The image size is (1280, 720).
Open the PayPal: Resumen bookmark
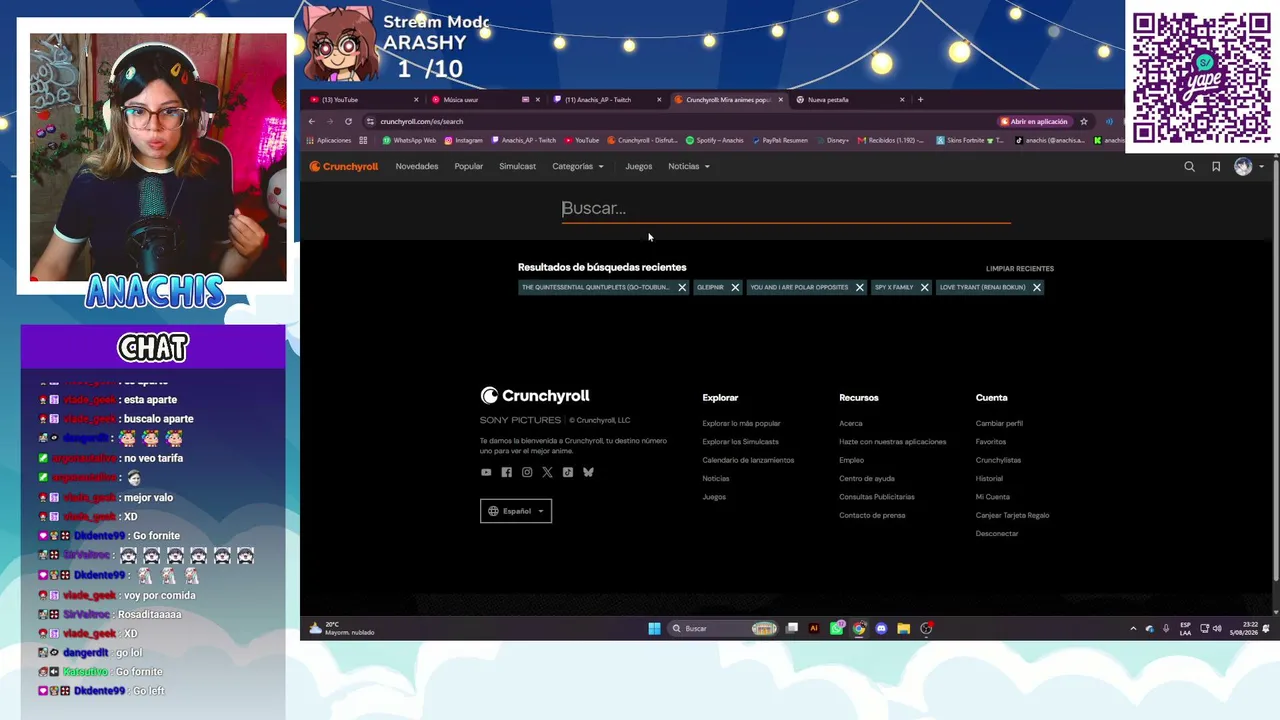point(780,141)
